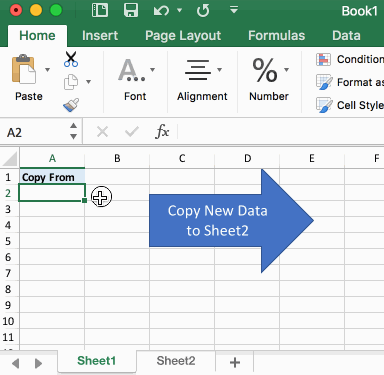384x375 pixels.
Task: Expand the Number dropdown arrow
Action: click(x=286, y=70)
